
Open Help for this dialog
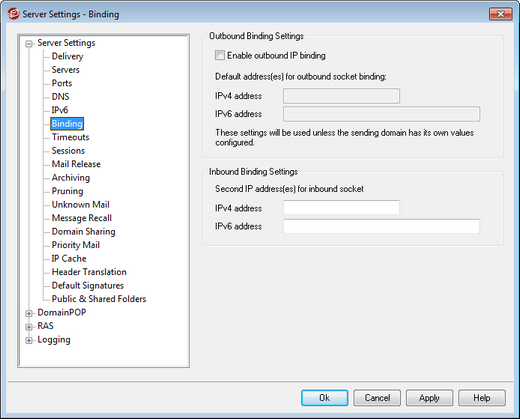coord(482,398)
